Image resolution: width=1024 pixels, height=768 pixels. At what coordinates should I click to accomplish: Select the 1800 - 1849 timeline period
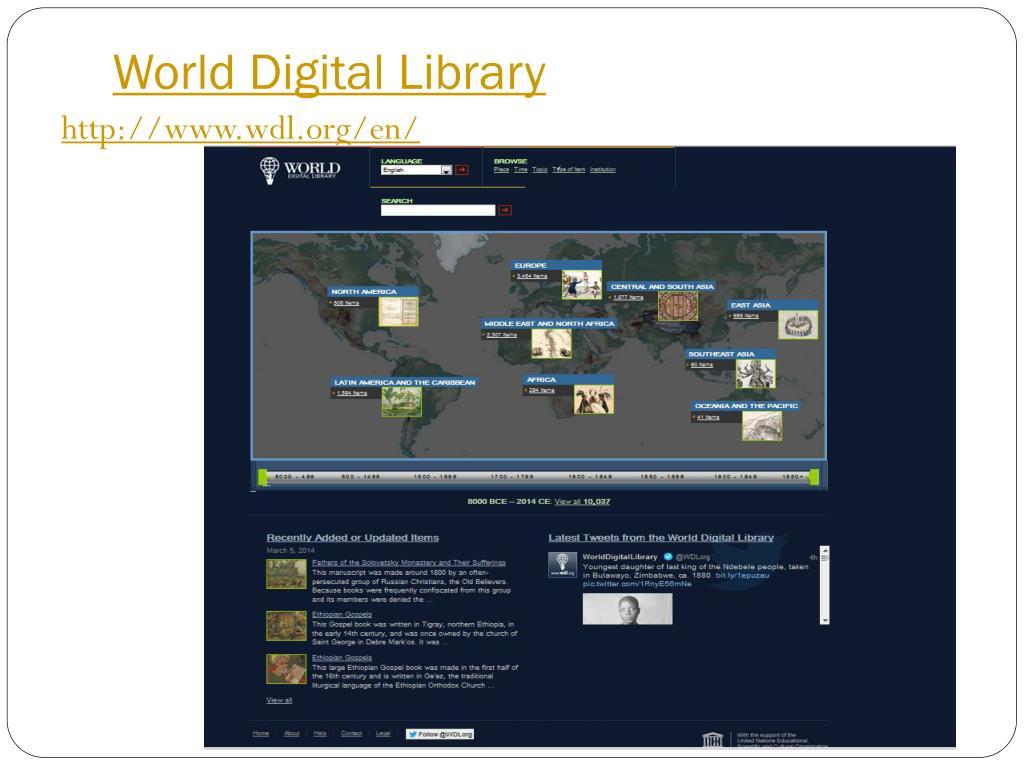tap(590, 477)
